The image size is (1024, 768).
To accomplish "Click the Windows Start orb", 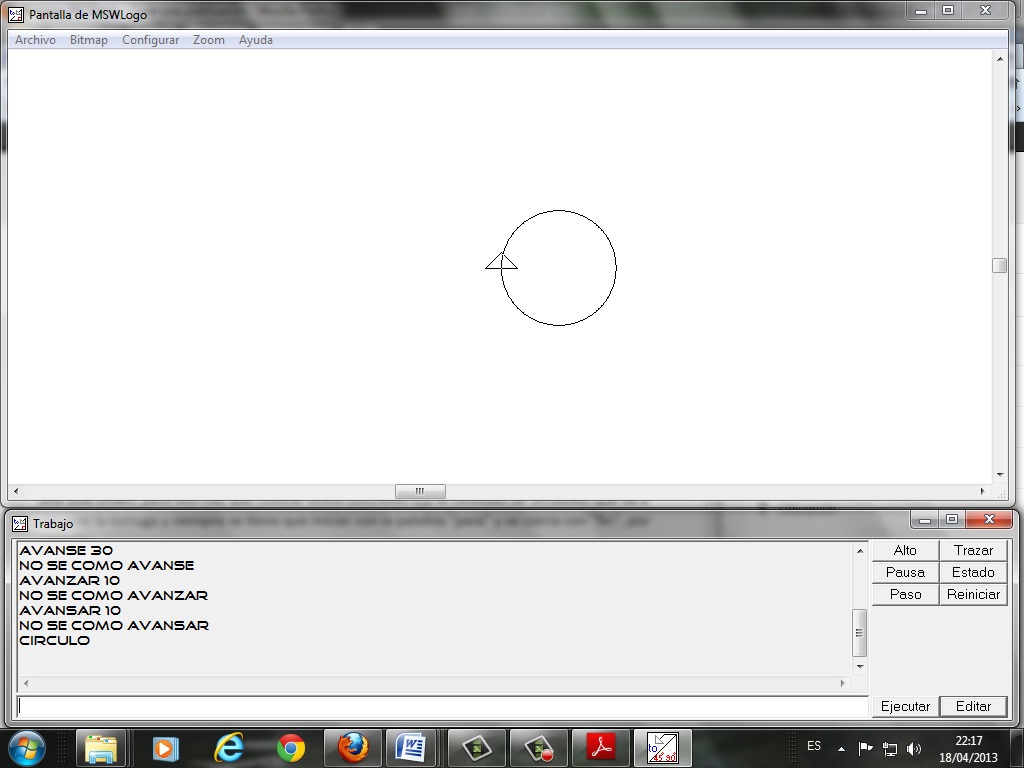I will (x=26, y=747).
